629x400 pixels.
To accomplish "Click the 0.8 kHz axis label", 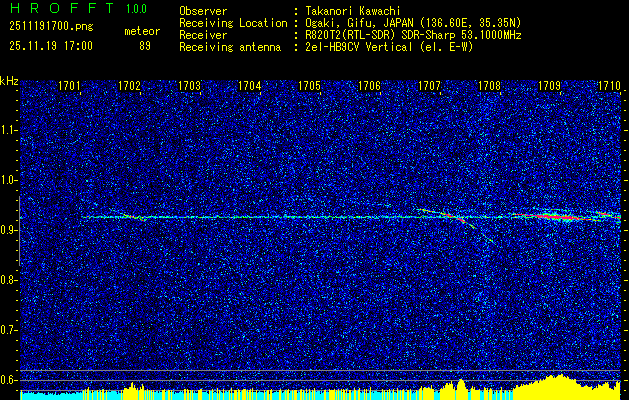I will click(8, 280).
